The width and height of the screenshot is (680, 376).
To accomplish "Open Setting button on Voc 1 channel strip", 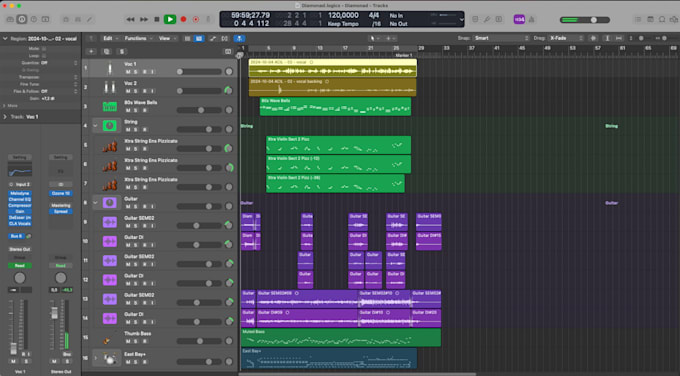I will 20,157.
